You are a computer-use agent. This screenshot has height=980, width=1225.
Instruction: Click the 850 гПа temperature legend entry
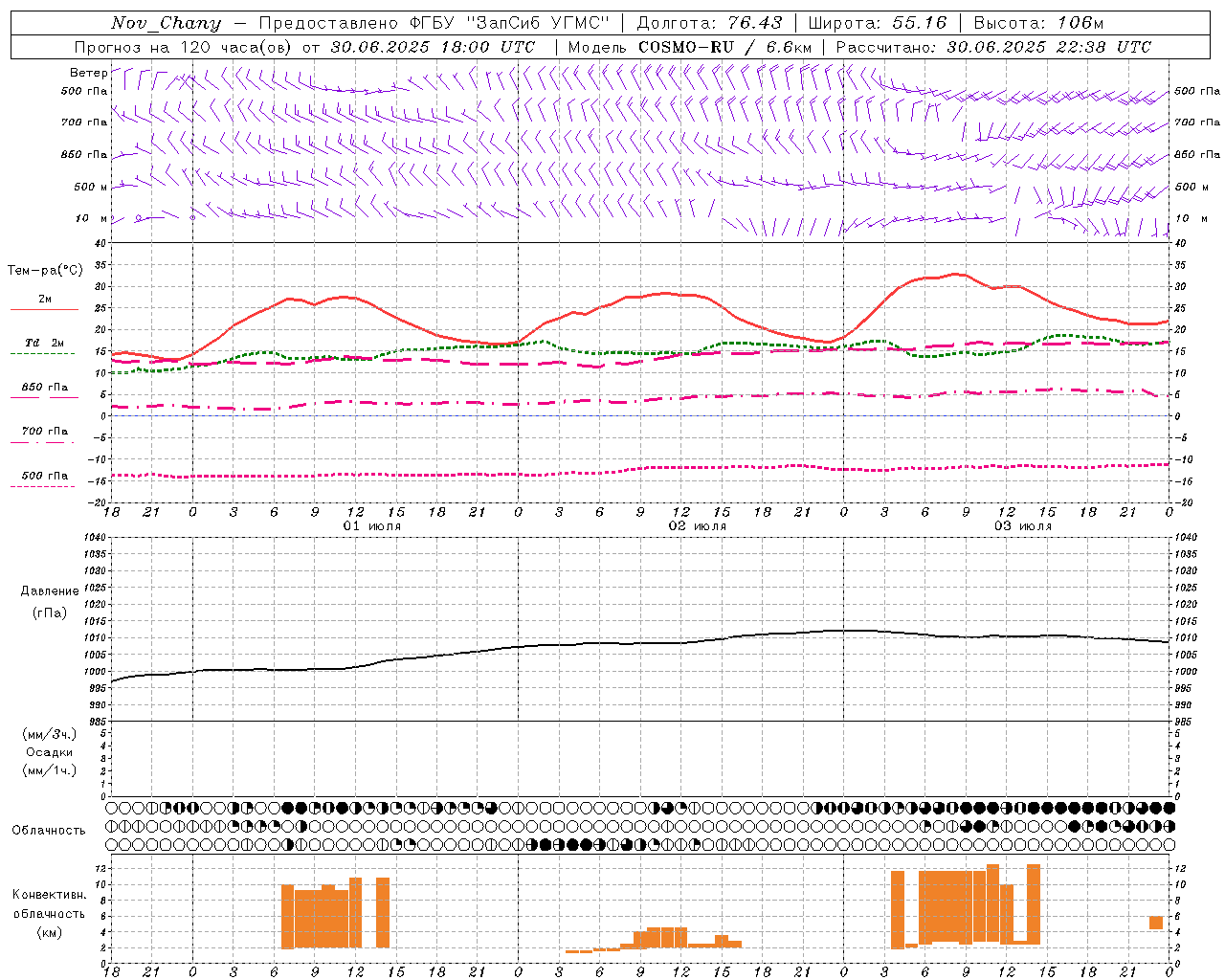[x=45, y=388]
